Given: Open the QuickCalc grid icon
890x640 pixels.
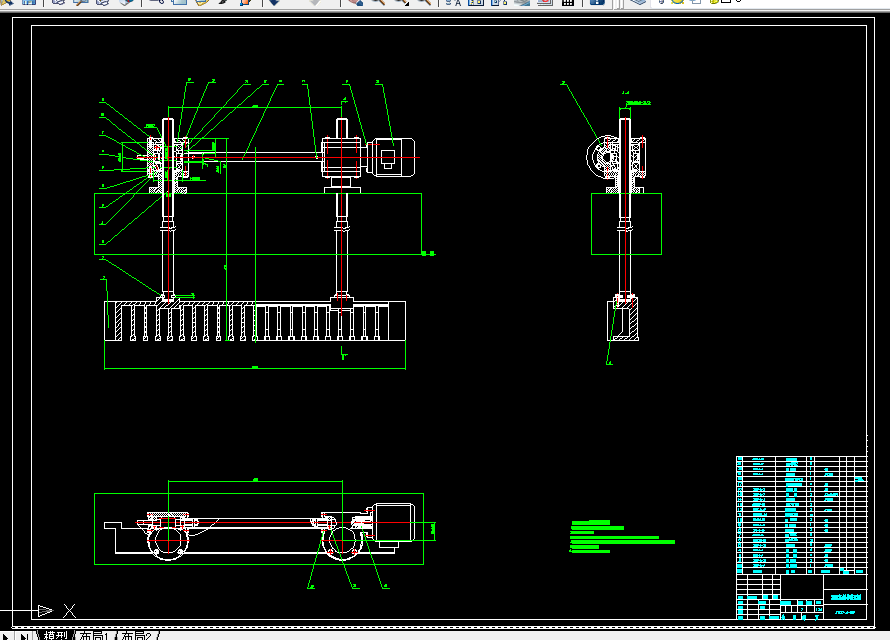Looking at the screenshot, I should coord(568,2).
